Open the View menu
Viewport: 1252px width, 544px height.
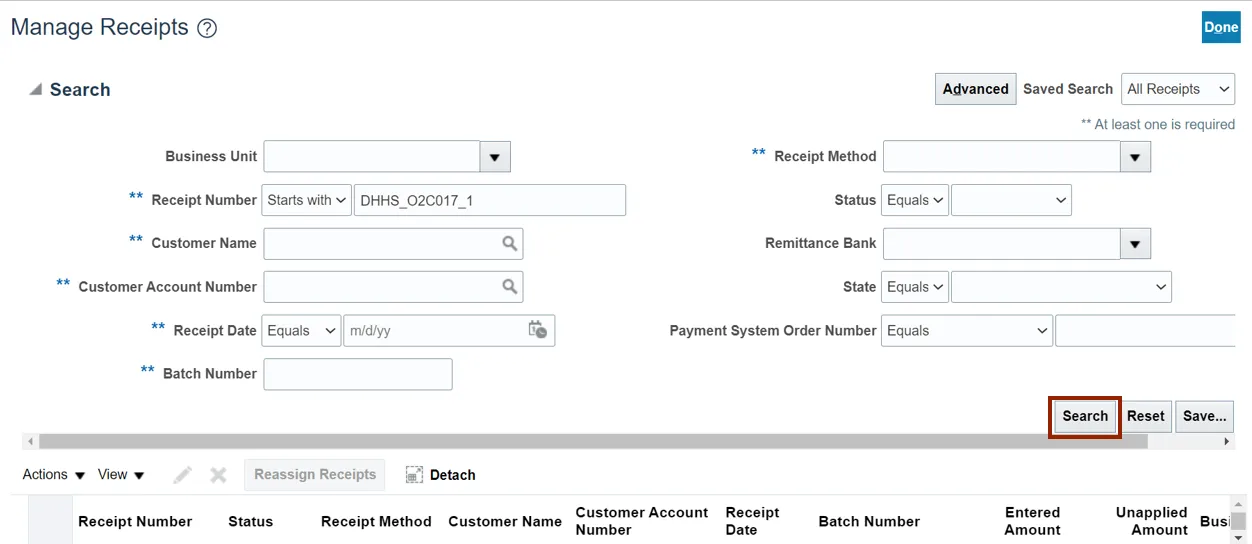point(121,475)
